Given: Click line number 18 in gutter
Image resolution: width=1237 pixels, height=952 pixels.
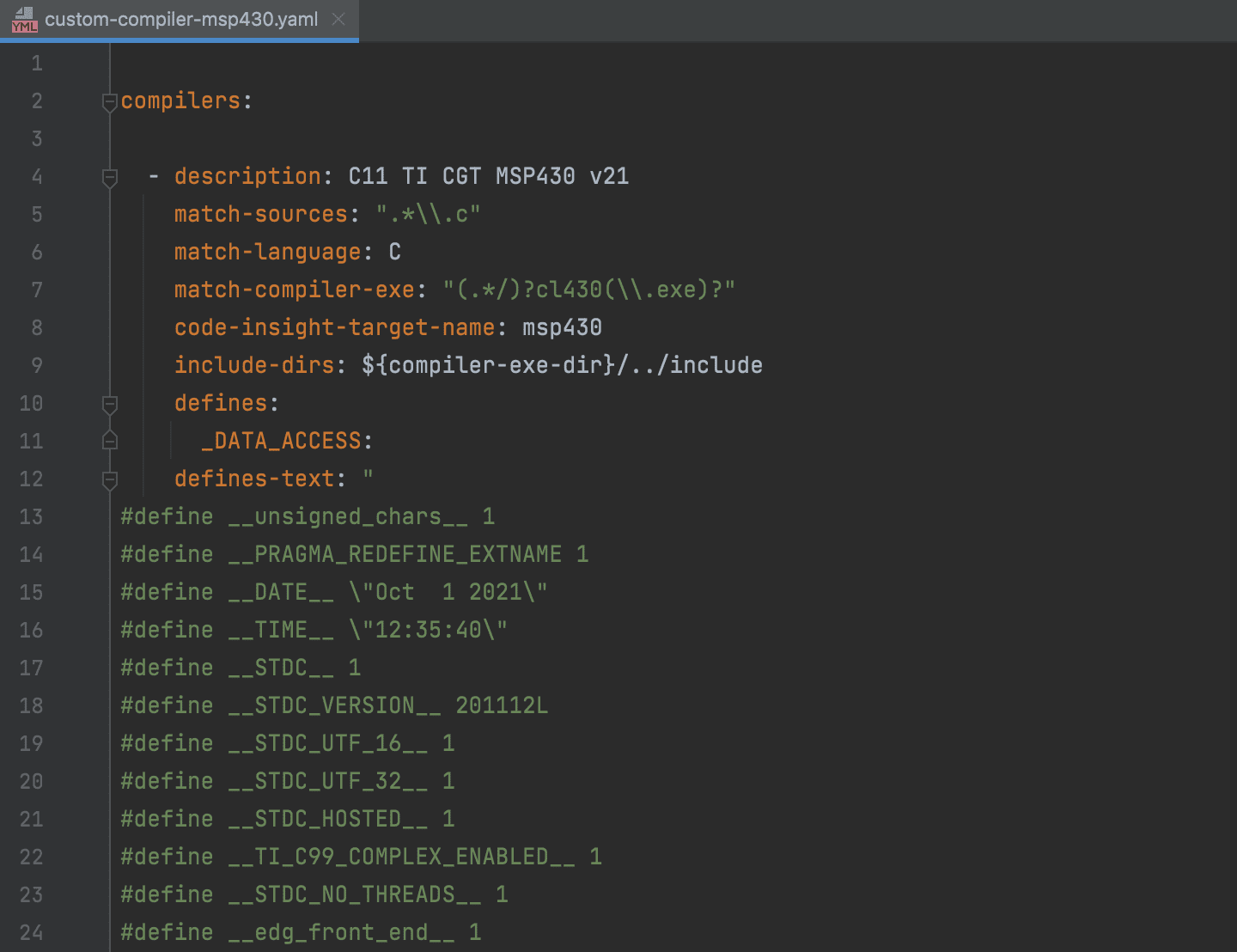Looking at the screenshot, I should tap(31, 705).
